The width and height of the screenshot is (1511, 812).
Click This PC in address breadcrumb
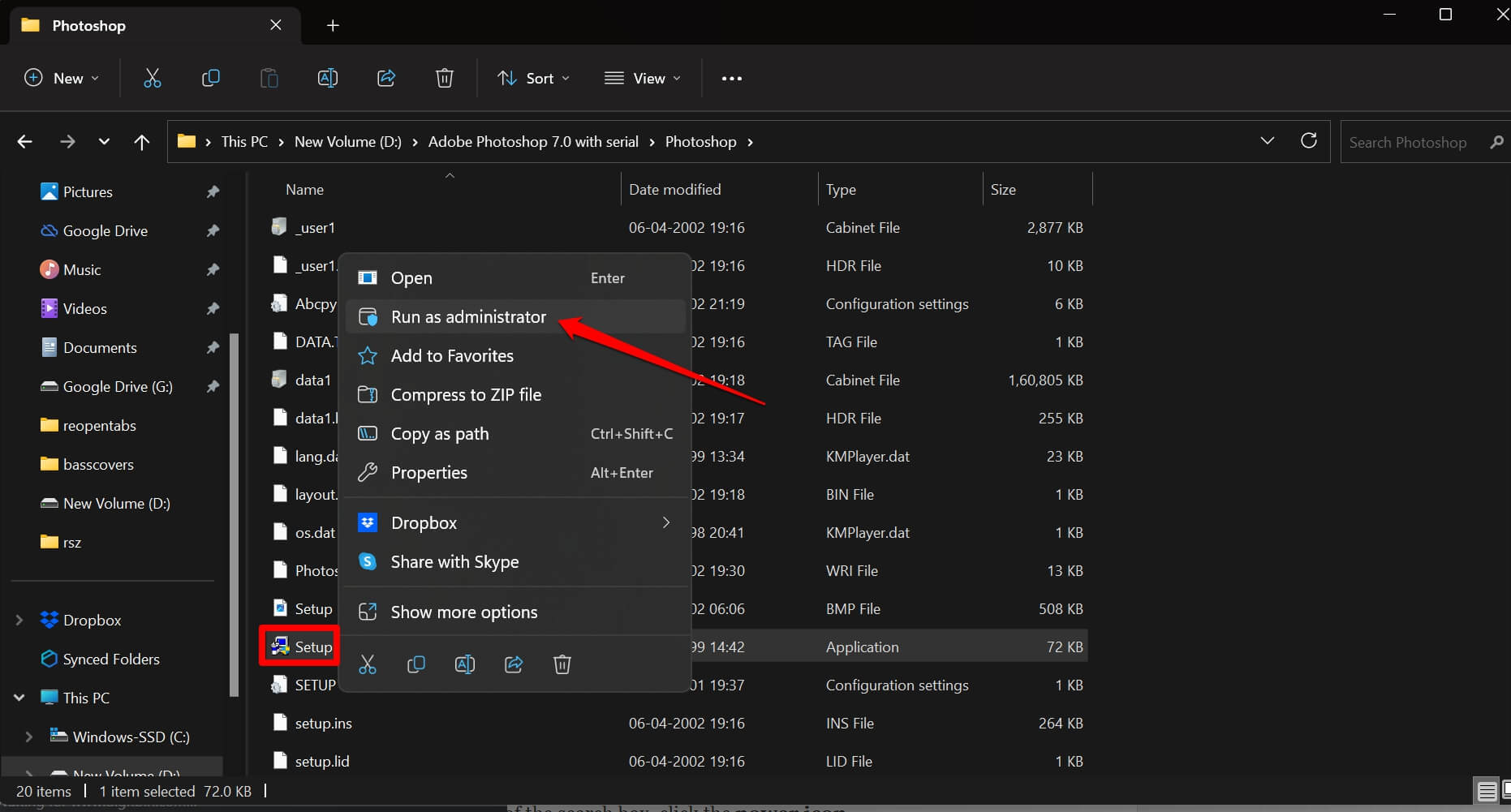244,142
